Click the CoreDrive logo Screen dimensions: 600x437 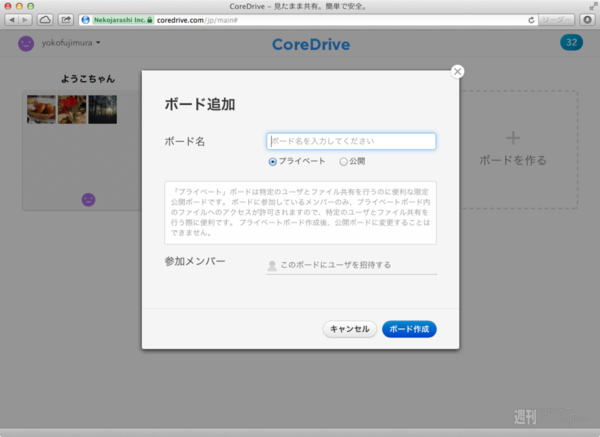(311, 44)
